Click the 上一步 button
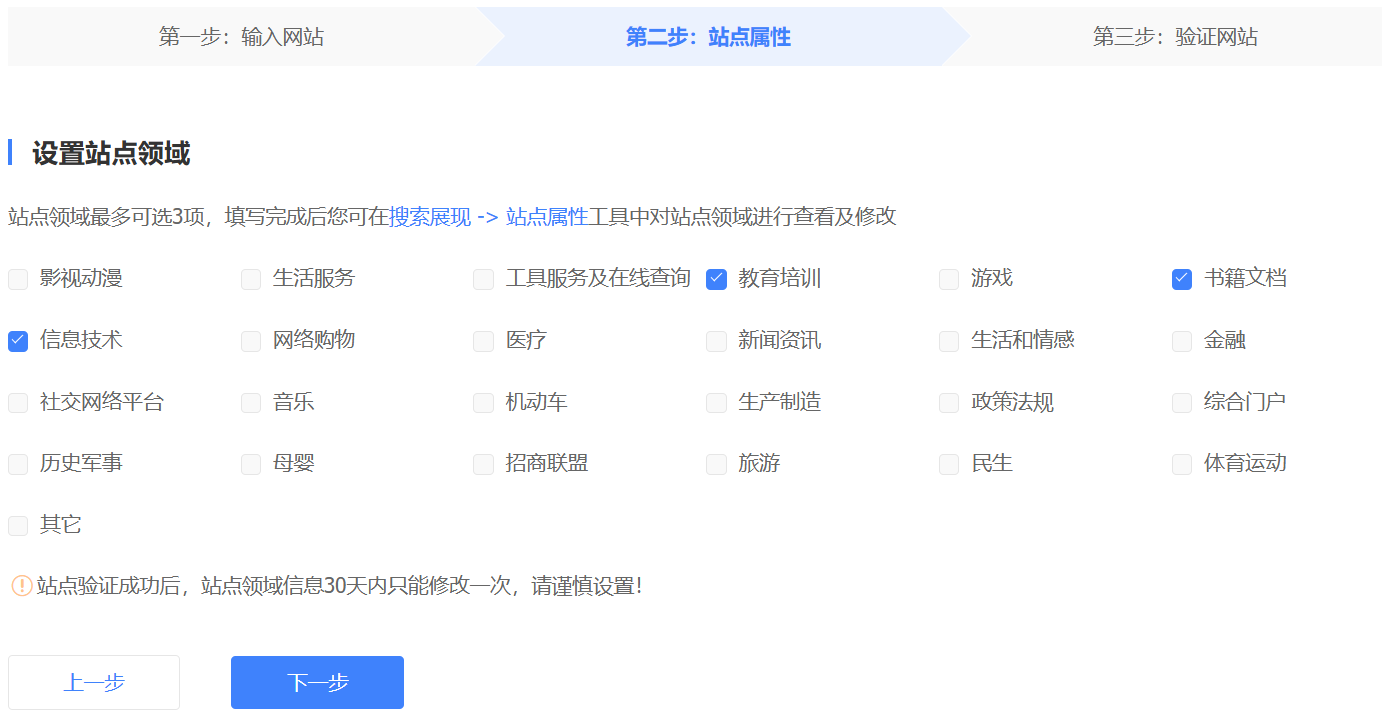The height and width of the screenshot is (715, 1382). coord(94,682)
